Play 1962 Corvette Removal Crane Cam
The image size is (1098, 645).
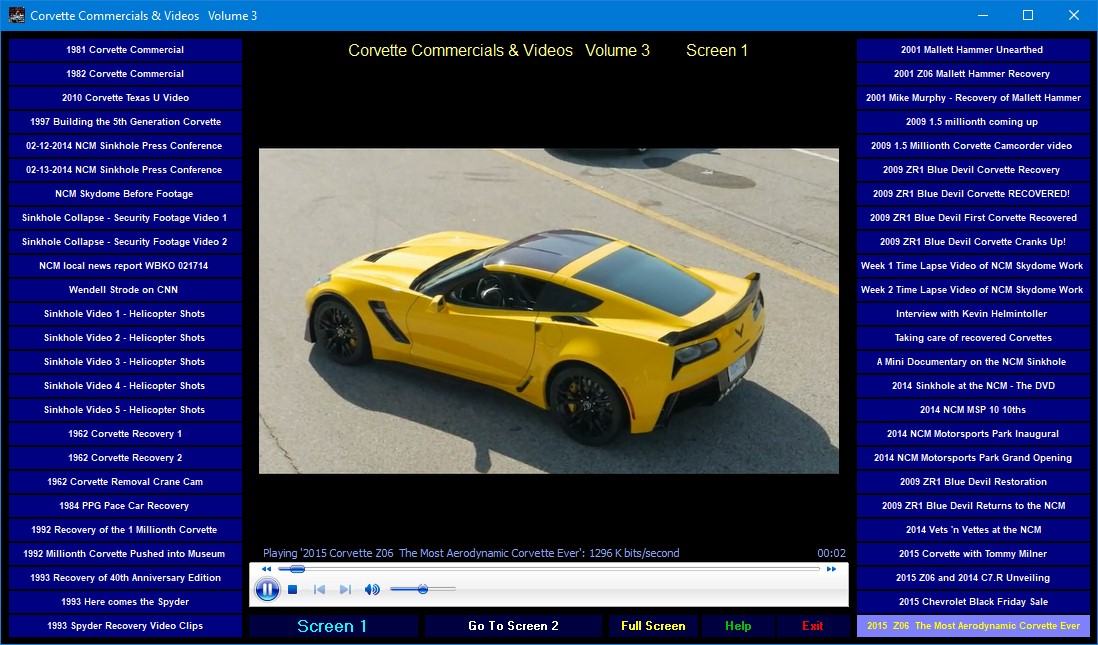(x=125, y=482)
